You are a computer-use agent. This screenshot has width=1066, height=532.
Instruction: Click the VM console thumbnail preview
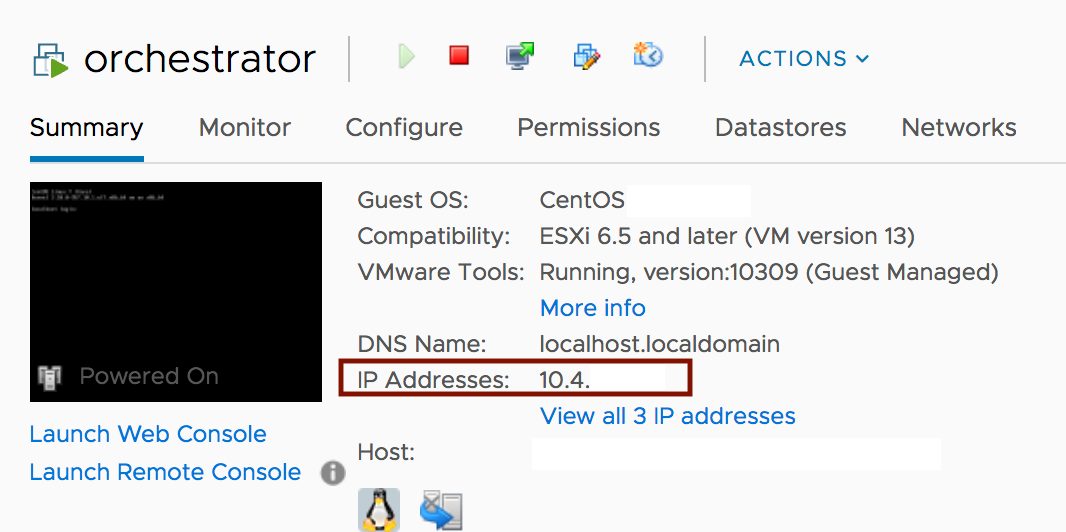175,291
